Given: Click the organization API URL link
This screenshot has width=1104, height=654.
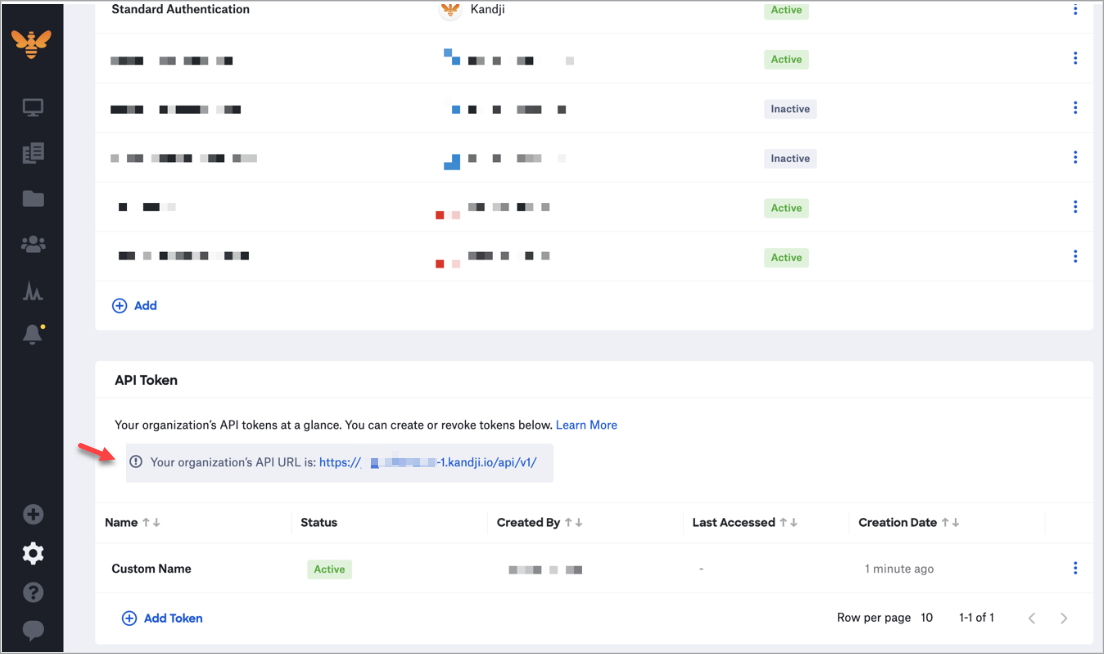Looking at the screenshot, I should point(425,462).
